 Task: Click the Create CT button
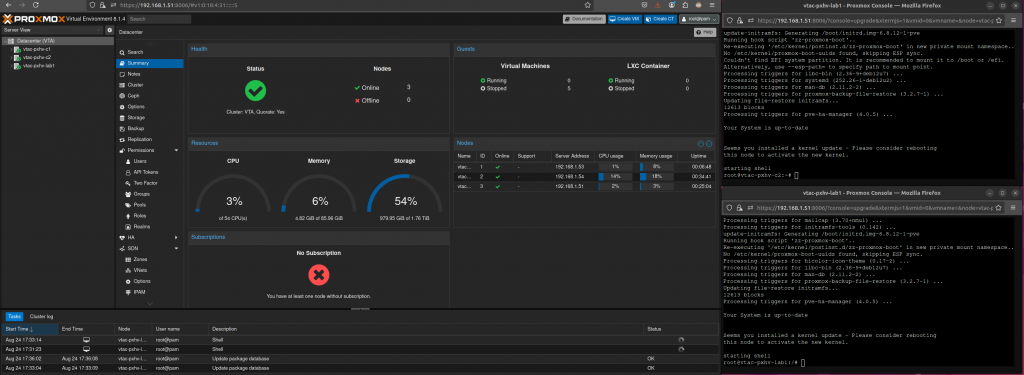[660, 20]
